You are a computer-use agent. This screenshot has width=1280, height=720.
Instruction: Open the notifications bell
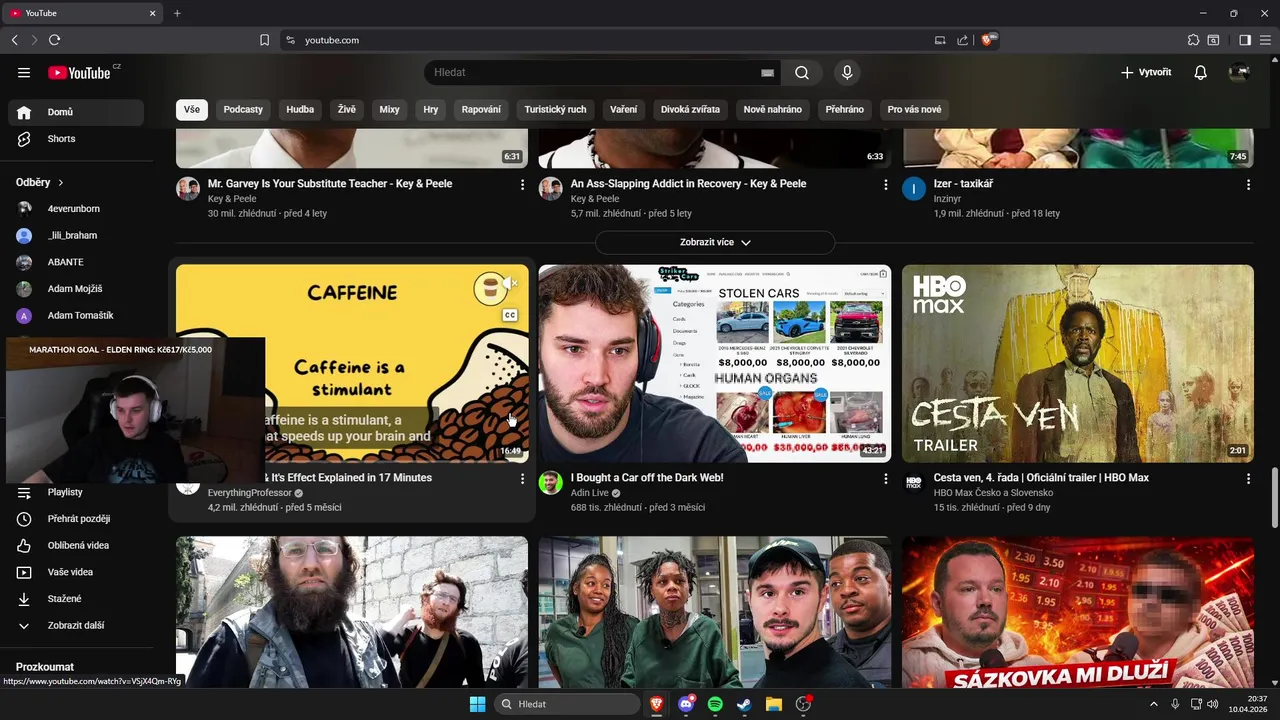1201,72
